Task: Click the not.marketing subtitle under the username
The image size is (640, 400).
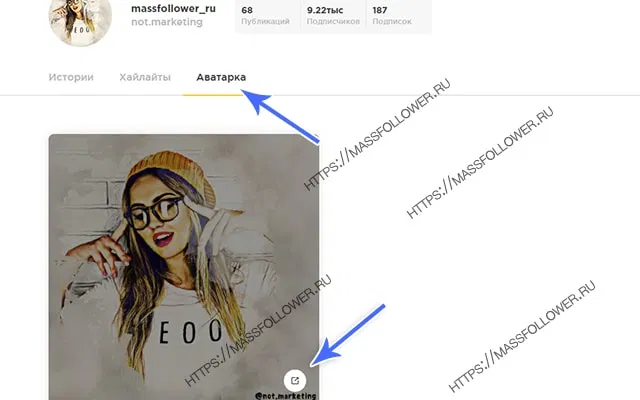Action: (167, 22)
